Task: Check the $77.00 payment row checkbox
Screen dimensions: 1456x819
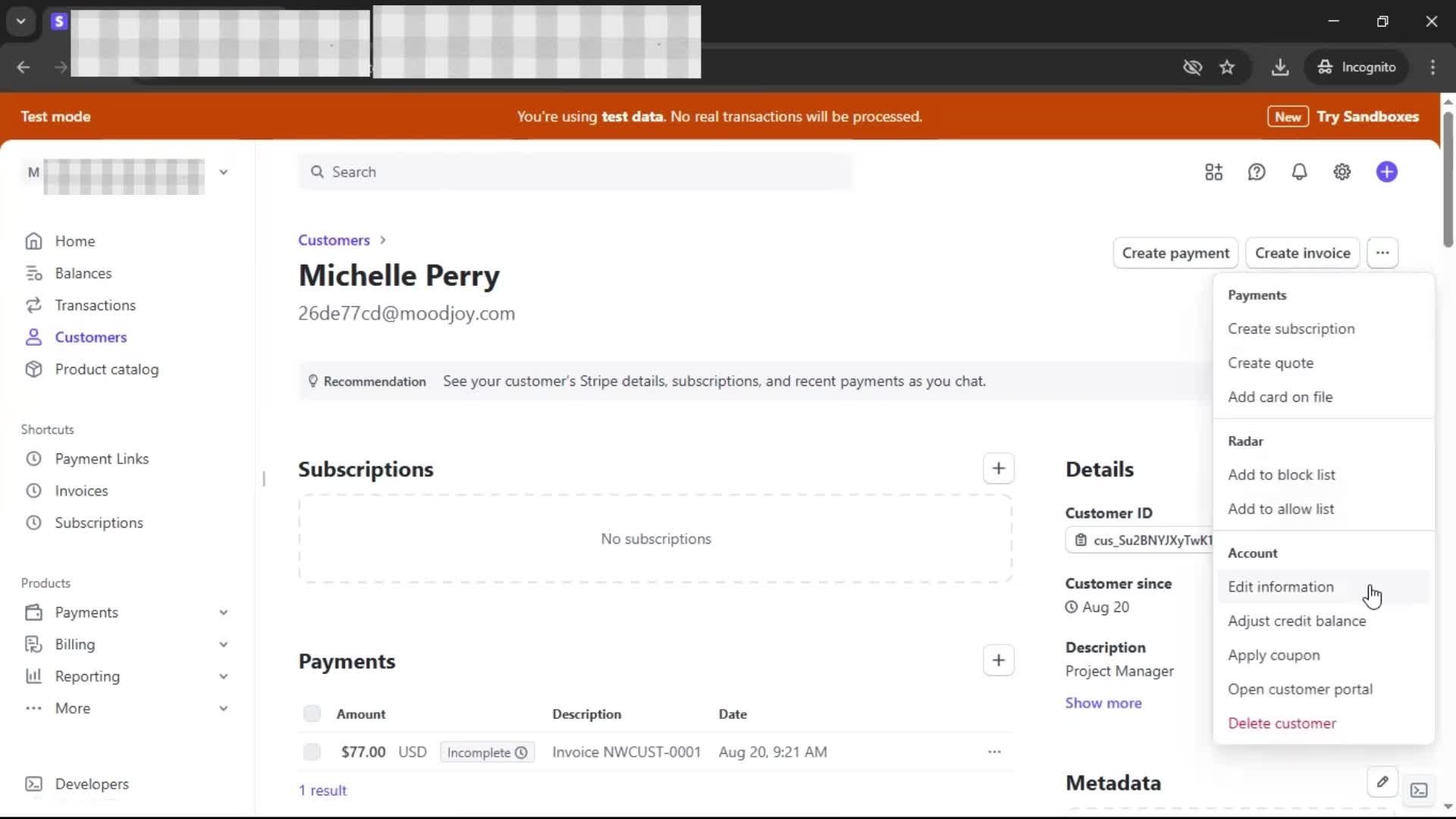Action: [312, 752]
